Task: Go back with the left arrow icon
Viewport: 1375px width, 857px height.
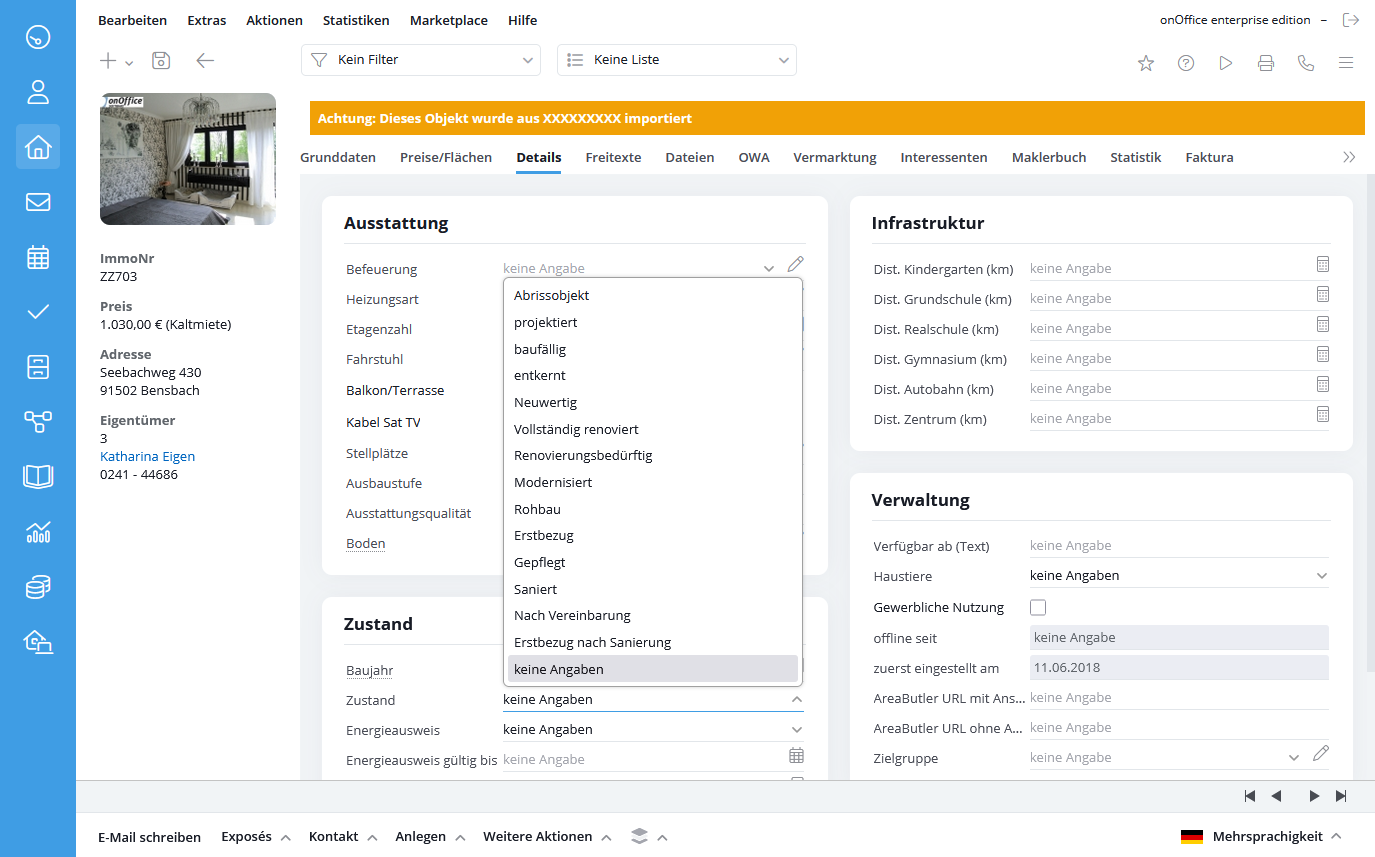Action: (x=205, y=61)
